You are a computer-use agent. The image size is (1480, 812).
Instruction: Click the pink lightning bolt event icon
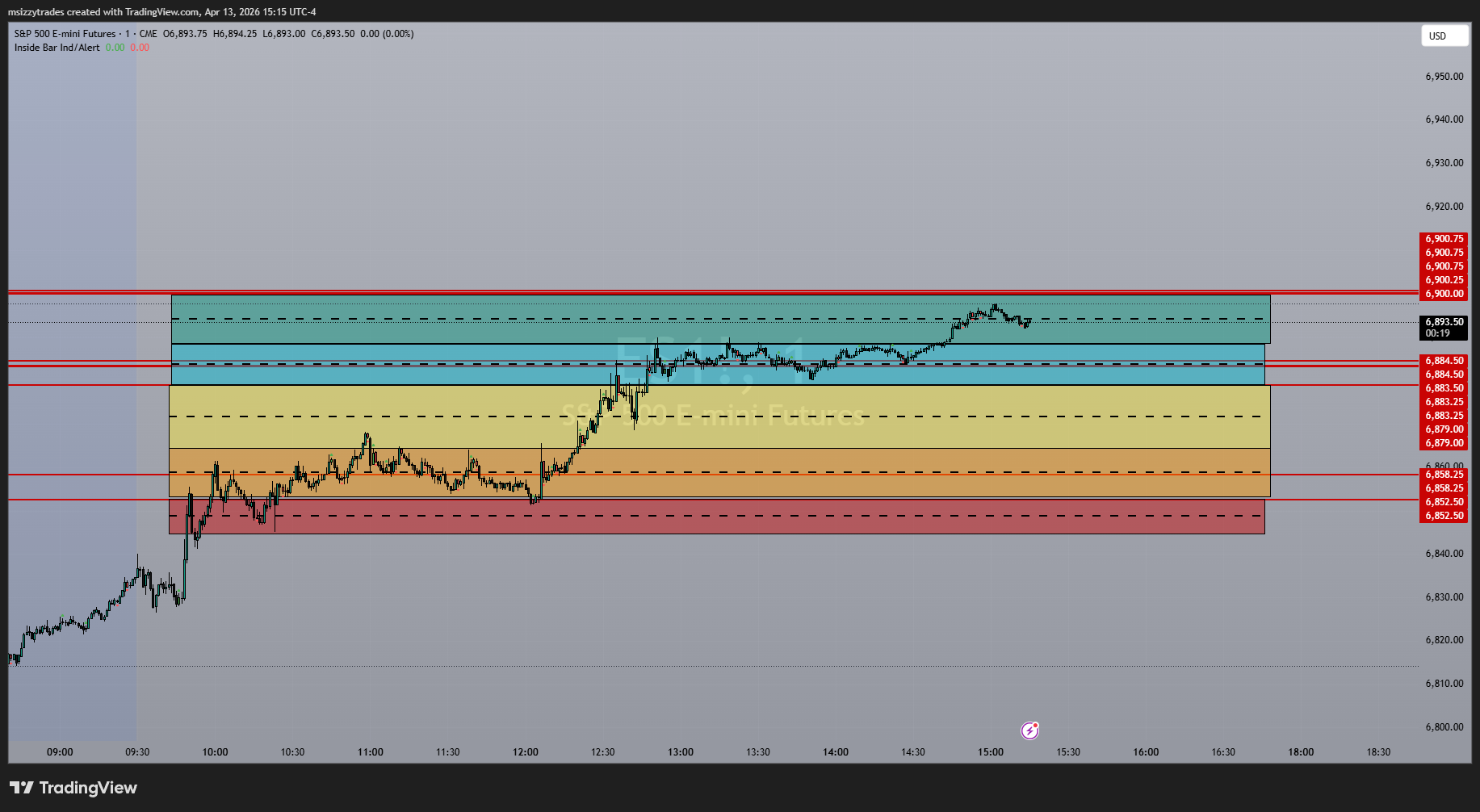click(1030, 730)
